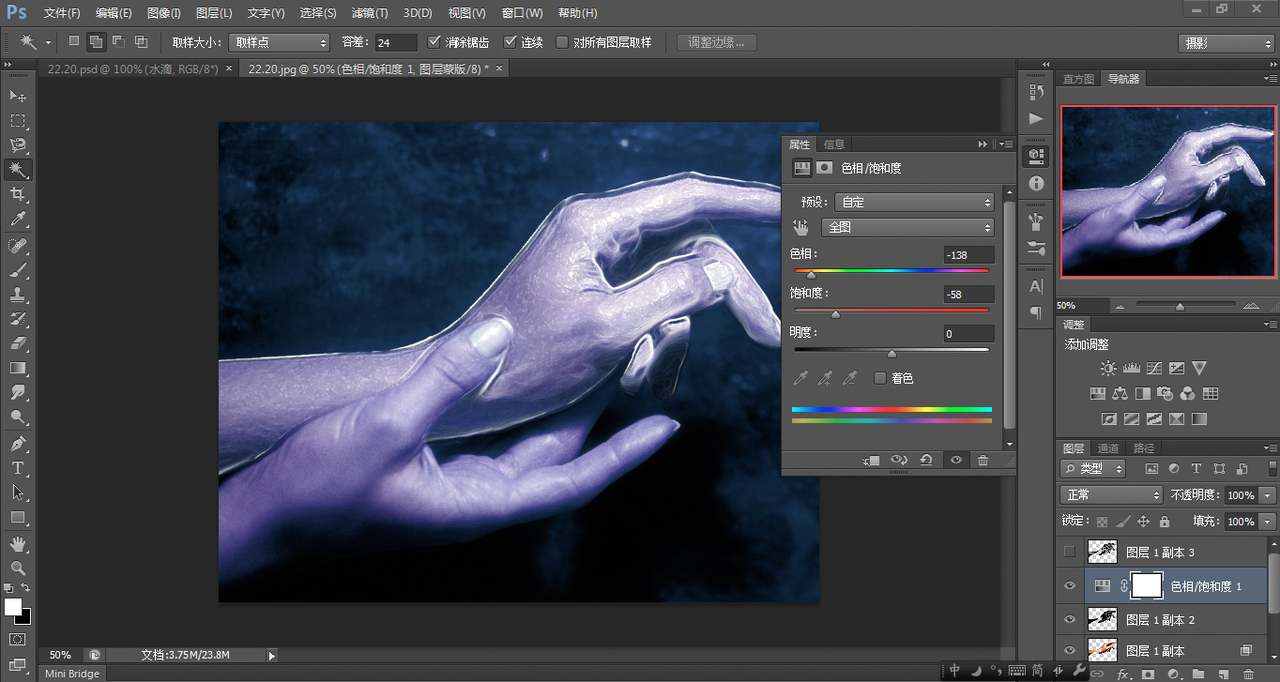This screenshot has width=1280, height=682.
Task: Hide the 图层 1 副本 2 layer
Action: [1070, 620]
